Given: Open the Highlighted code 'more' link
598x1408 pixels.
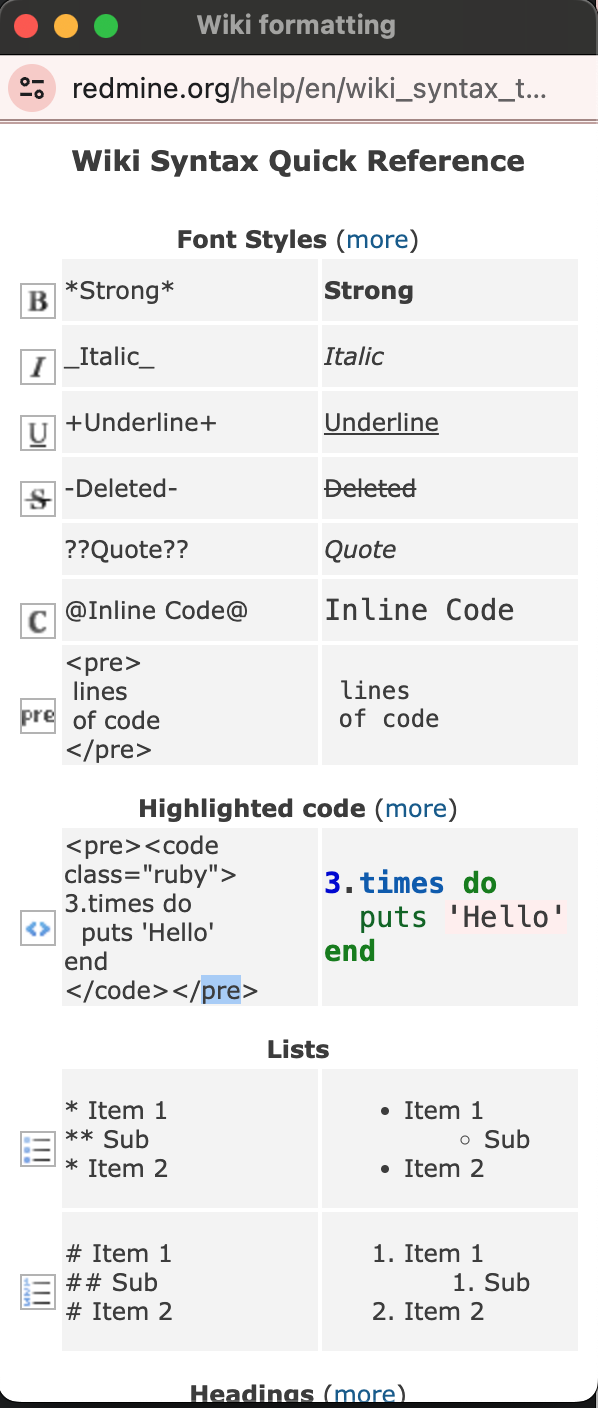Looking at the screenshot, I should 416,808.
